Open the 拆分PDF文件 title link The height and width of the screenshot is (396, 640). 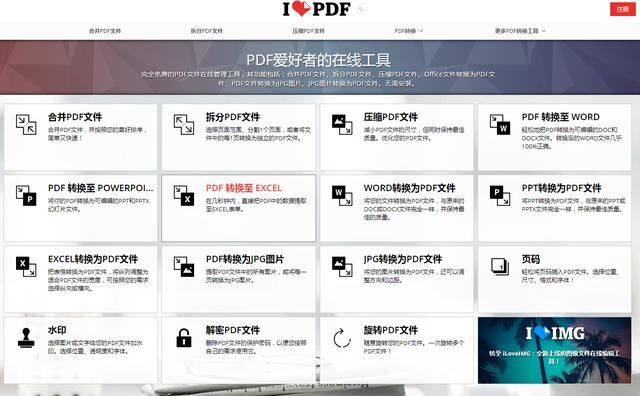(233, 117)
